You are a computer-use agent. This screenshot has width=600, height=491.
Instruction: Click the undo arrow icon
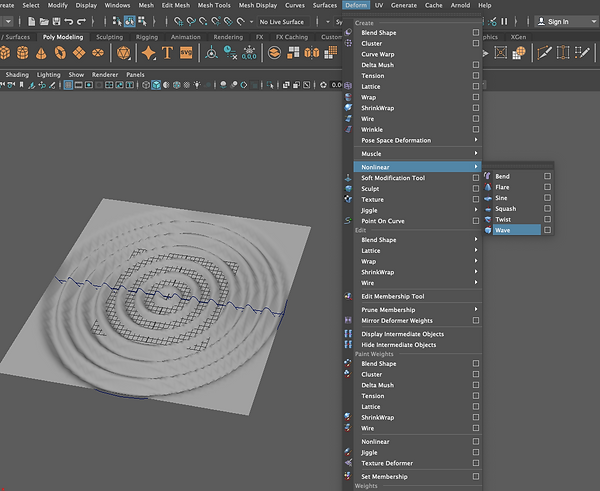[69, 21]
